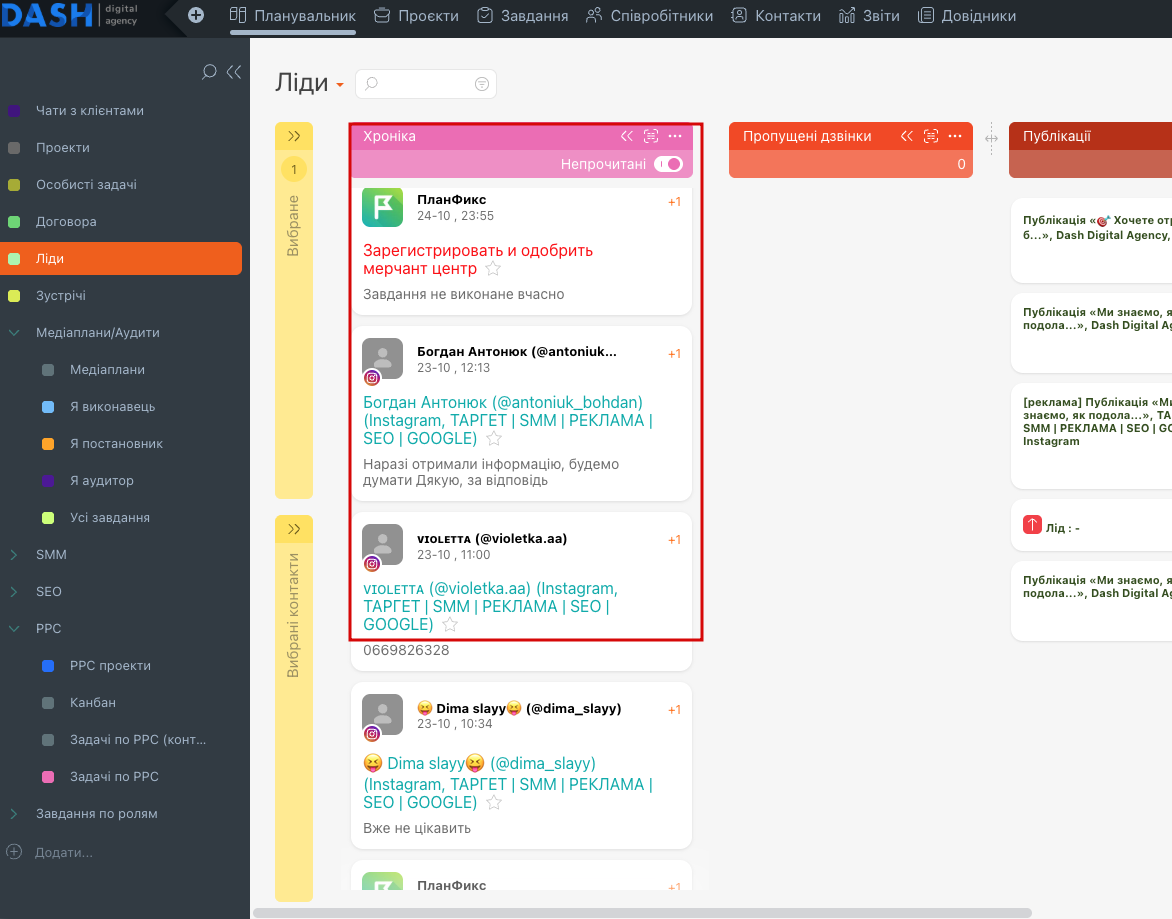Select Договора in sidebar

(66, 222)
